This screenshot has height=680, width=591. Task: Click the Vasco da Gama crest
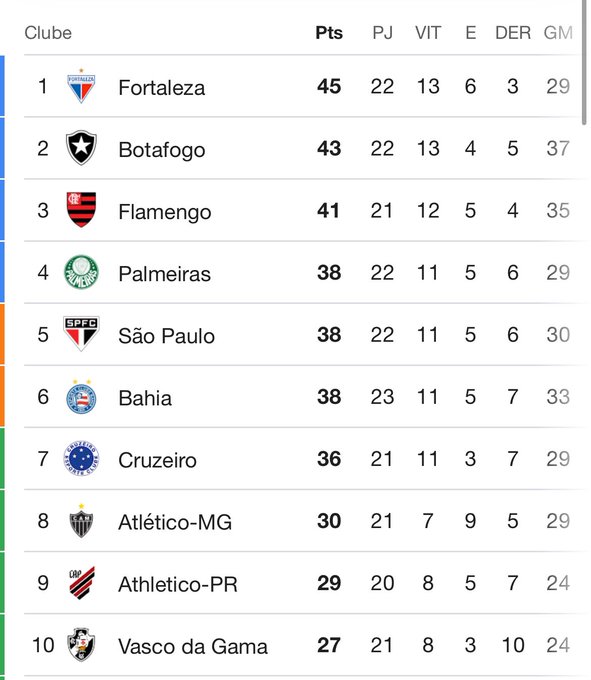tap(81, 644)
